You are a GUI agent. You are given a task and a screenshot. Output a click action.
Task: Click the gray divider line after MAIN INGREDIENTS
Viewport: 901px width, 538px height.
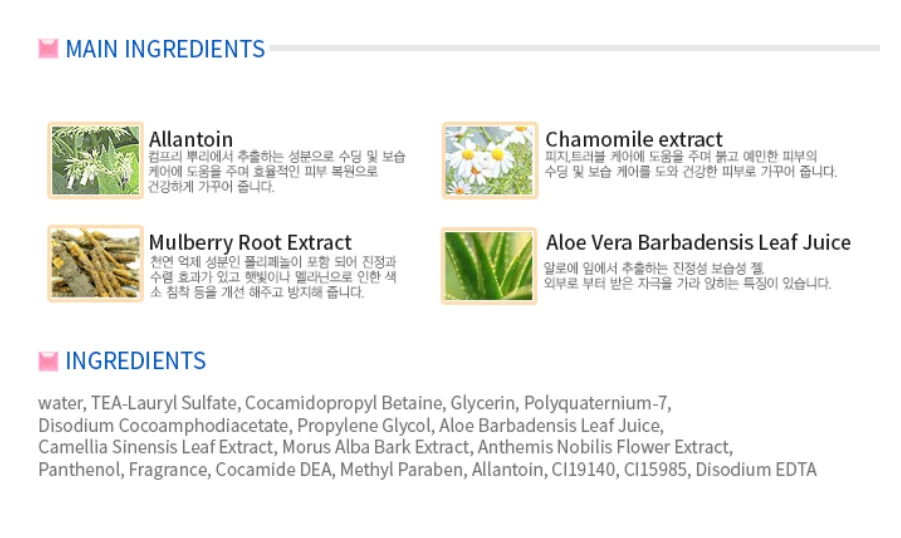click(574, 48)
